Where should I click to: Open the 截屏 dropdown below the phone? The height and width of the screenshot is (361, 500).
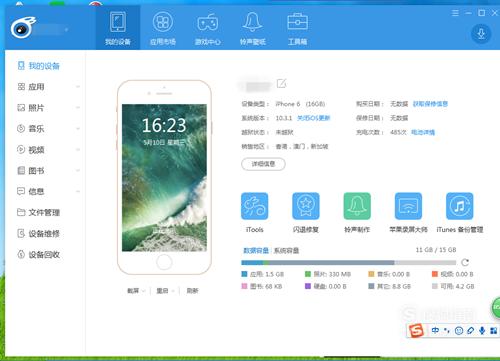(136, 291)
